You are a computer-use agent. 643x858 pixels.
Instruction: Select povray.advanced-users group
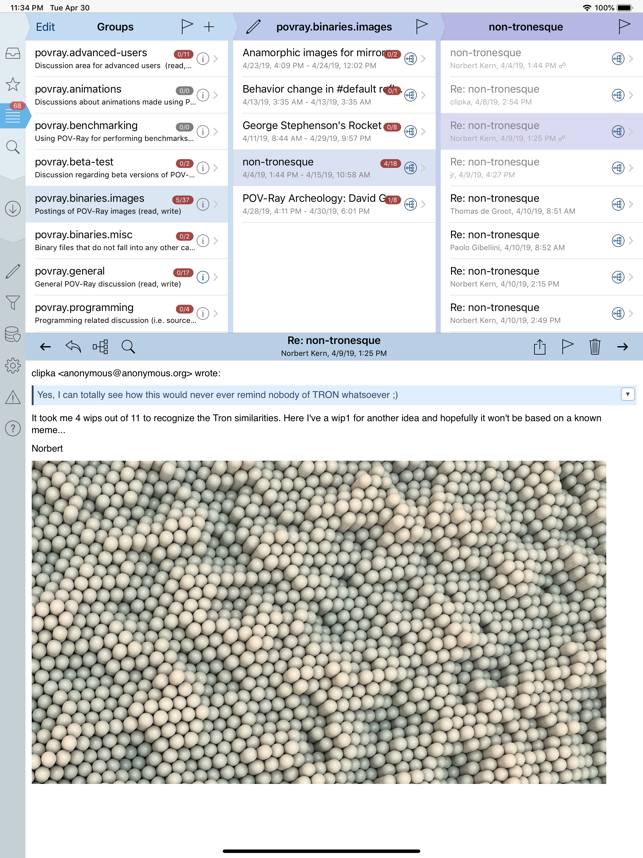pos(127,59)
